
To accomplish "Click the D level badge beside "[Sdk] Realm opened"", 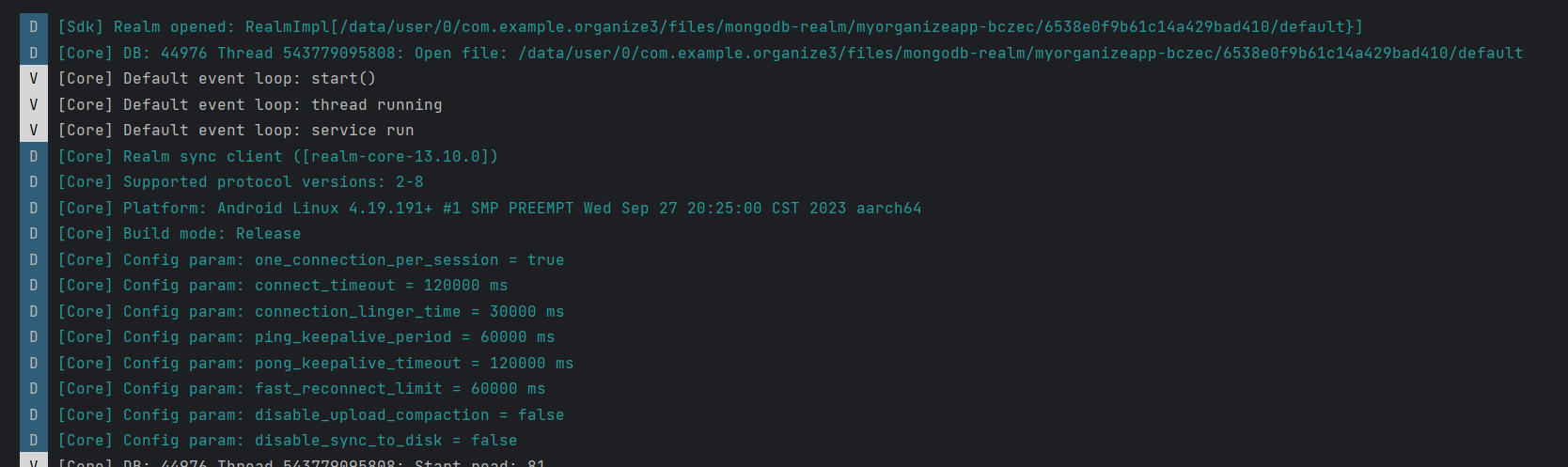I will (x=34, y=27).
